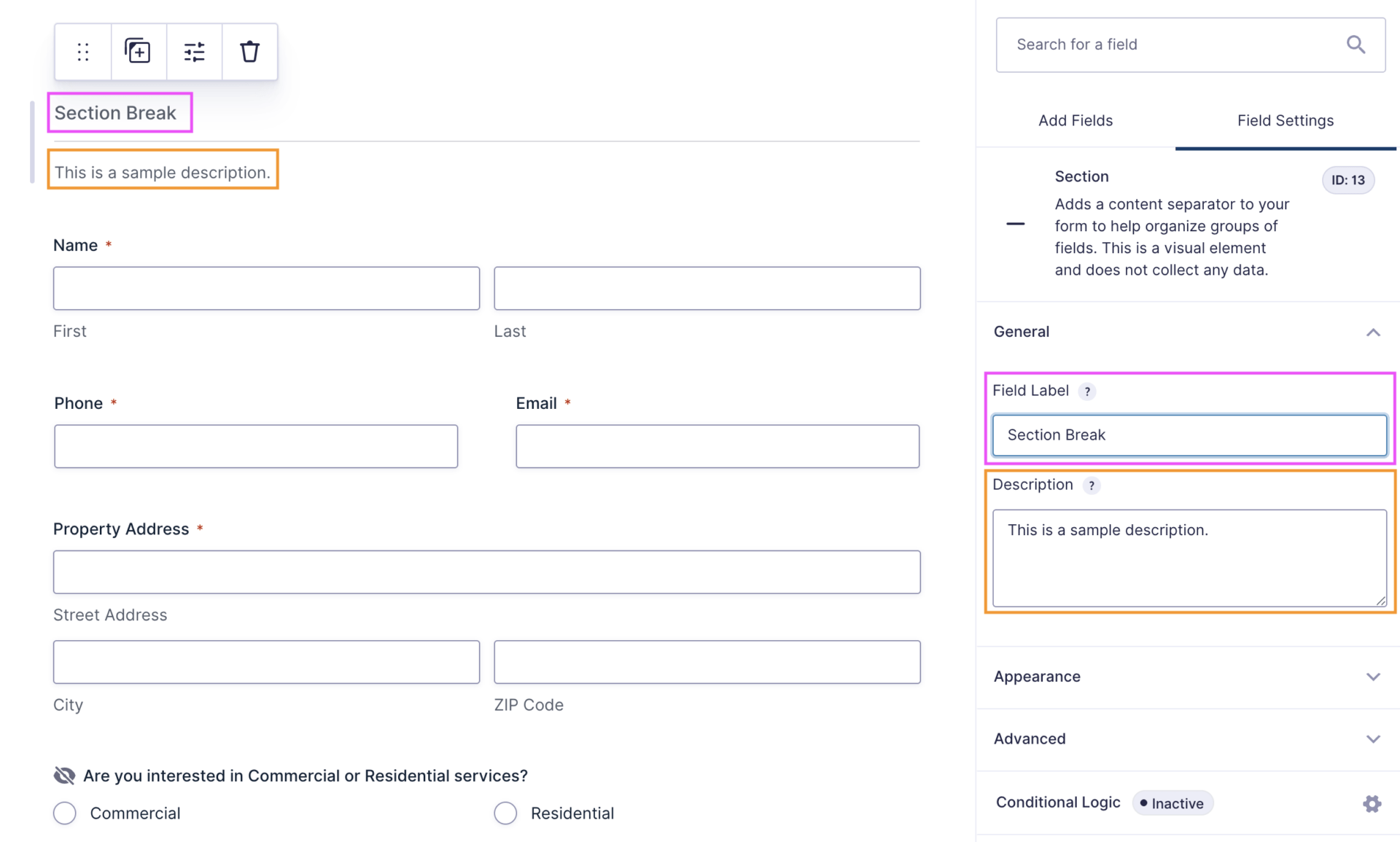Open Conditional Logic gear settings
1400x842 pixels.
1372,803
